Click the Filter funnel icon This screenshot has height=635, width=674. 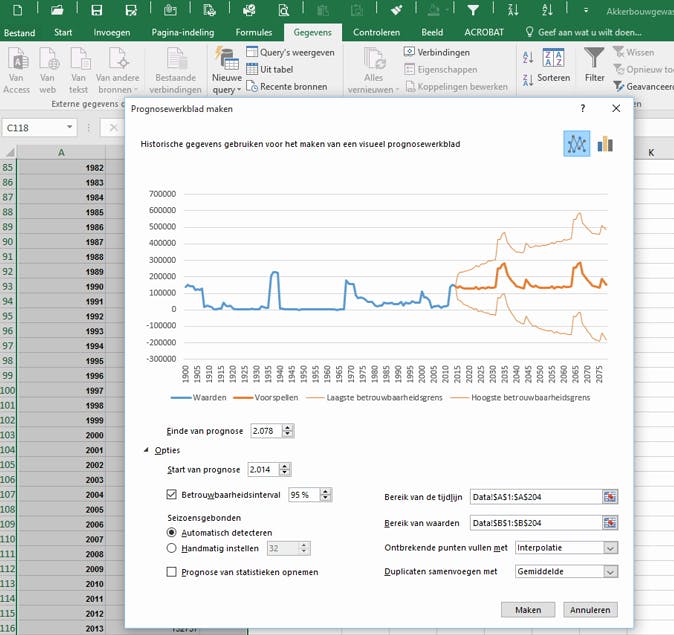click(594, 58)
